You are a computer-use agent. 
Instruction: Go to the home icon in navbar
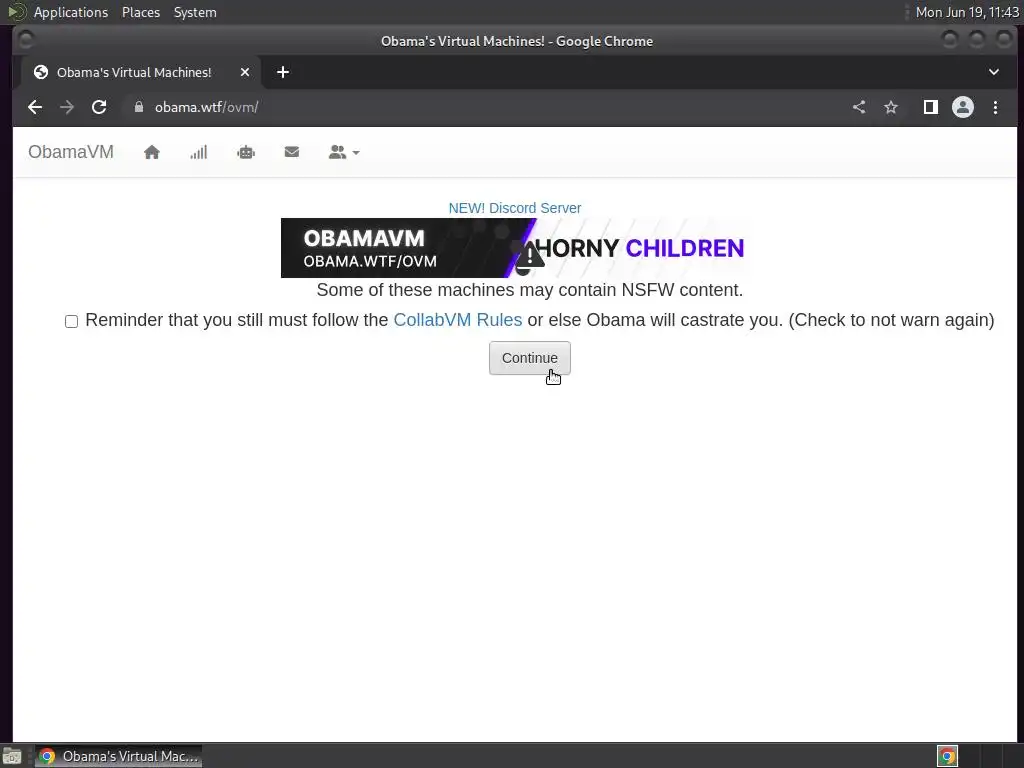point(152,152)
